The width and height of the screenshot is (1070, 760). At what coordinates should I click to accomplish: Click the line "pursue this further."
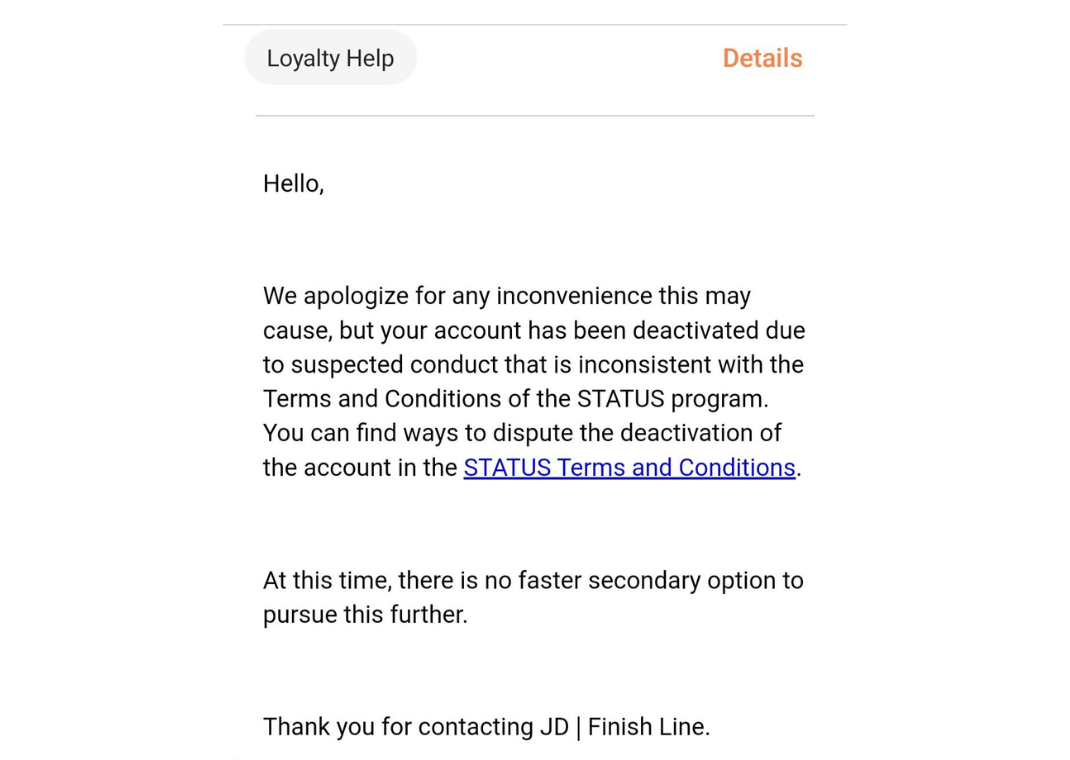point(365,615)
